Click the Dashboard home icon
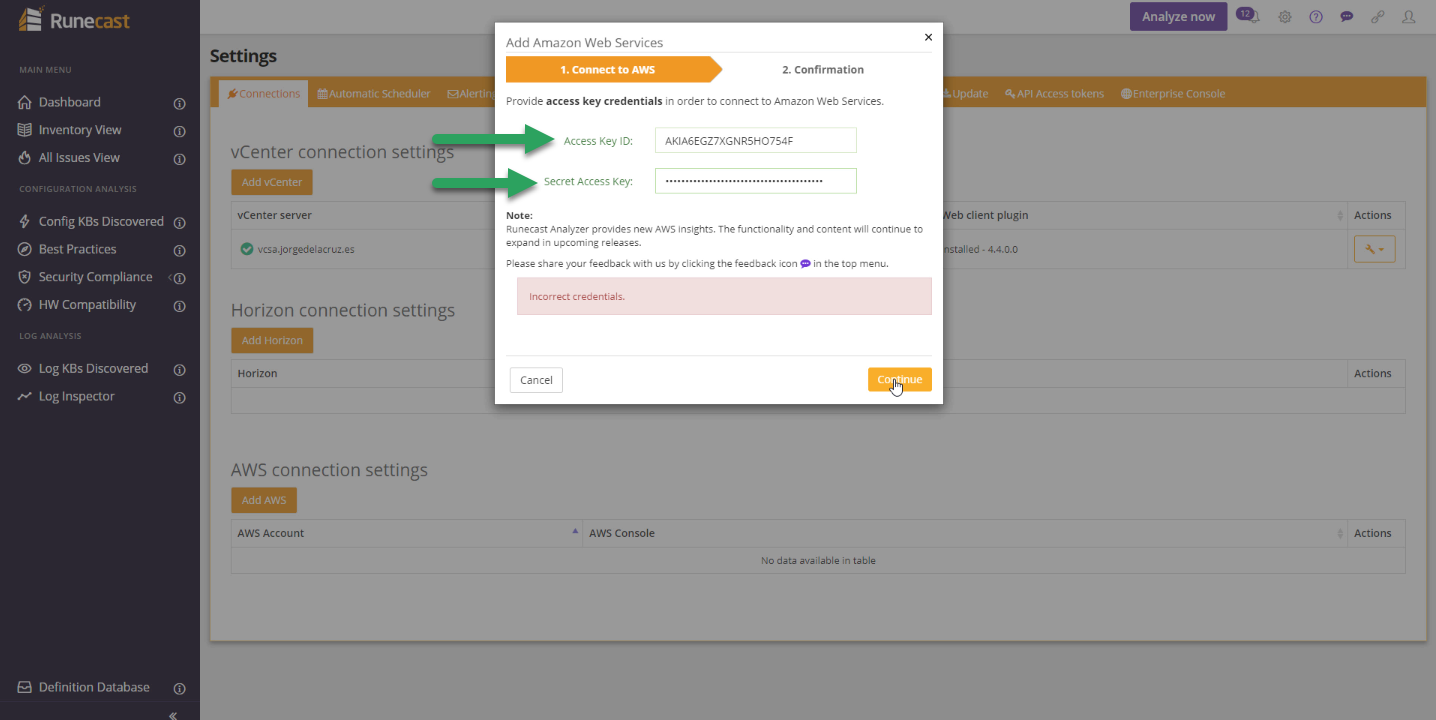The width and height of the screenshot is (1436, 720). [25, 102]
